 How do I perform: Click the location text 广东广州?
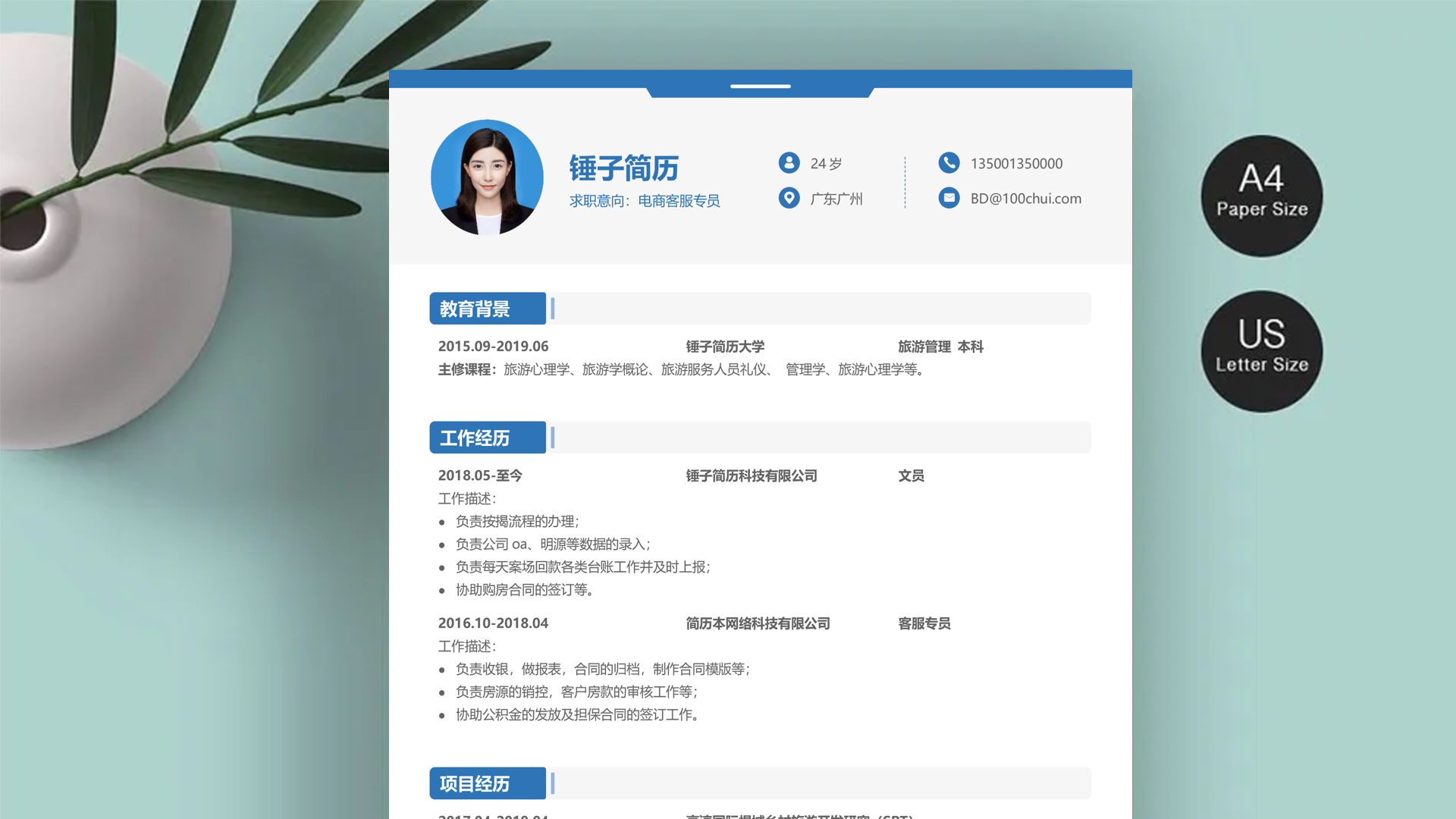[x=836, y=199]
